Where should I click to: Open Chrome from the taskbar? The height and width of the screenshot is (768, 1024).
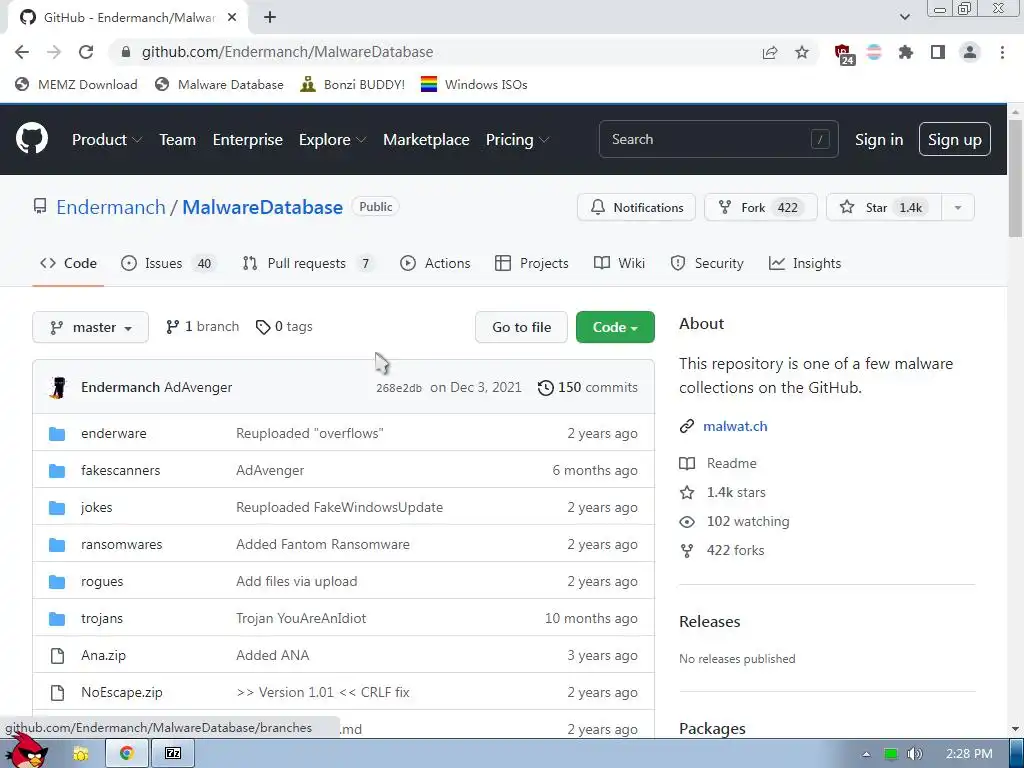pyautogui.click(x=127, y=754)
